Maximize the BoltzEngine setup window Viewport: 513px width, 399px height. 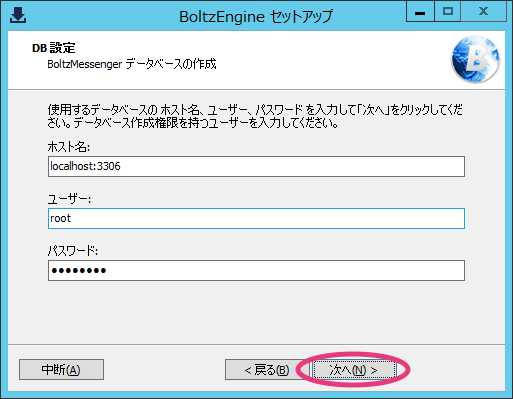coord(447,12)
